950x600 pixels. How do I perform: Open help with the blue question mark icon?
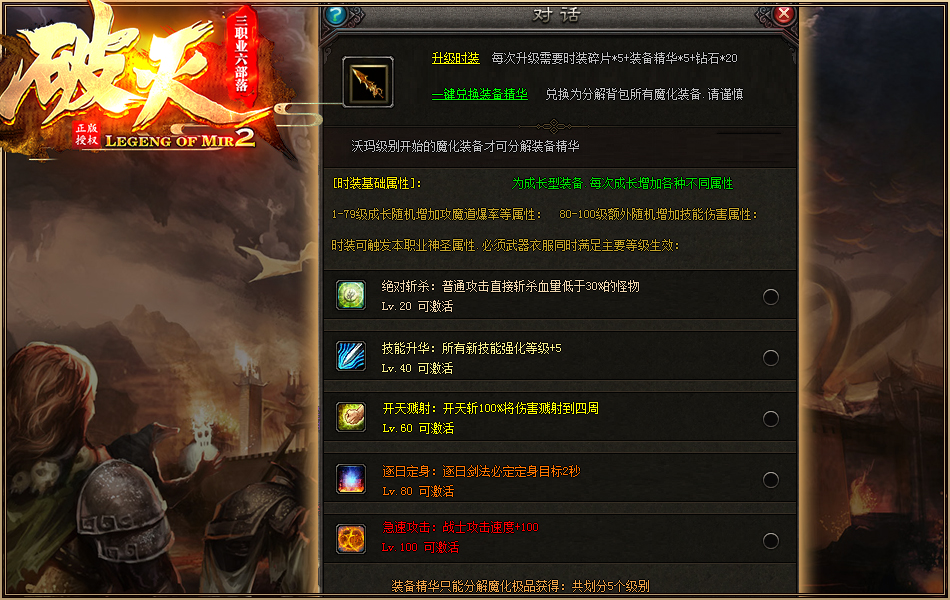pyautogui.click(x=336, y=15)
